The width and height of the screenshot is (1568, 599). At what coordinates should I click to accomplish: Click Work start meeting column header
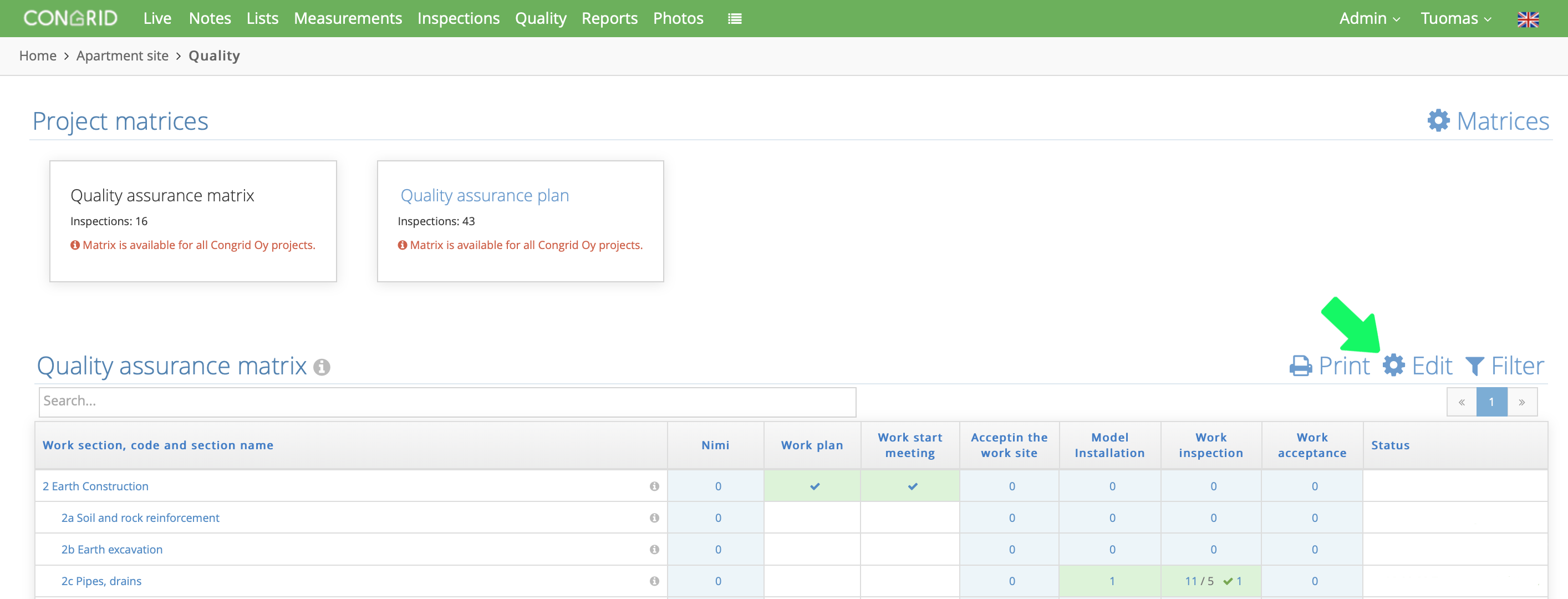(x=910, y=445)
